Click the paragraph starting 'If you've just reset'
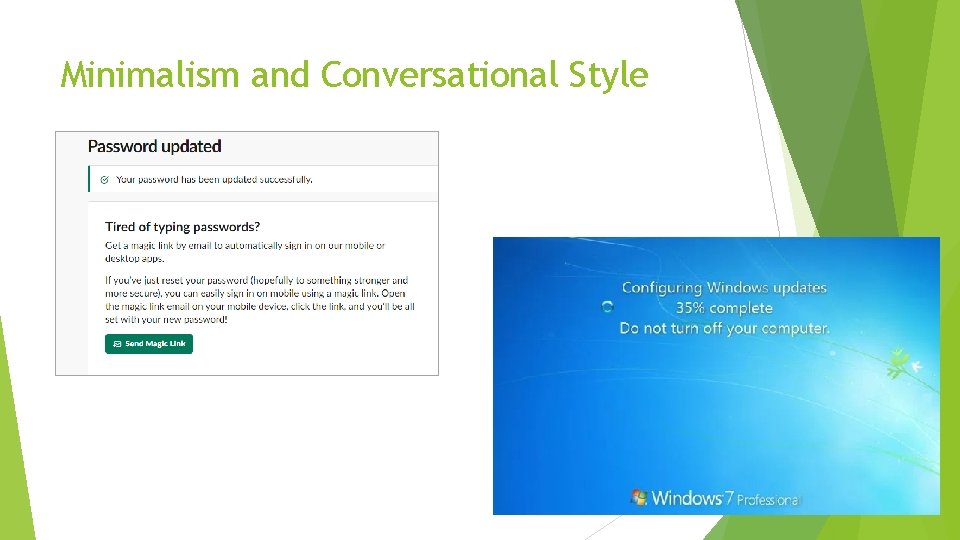 (x=260, y=300)
